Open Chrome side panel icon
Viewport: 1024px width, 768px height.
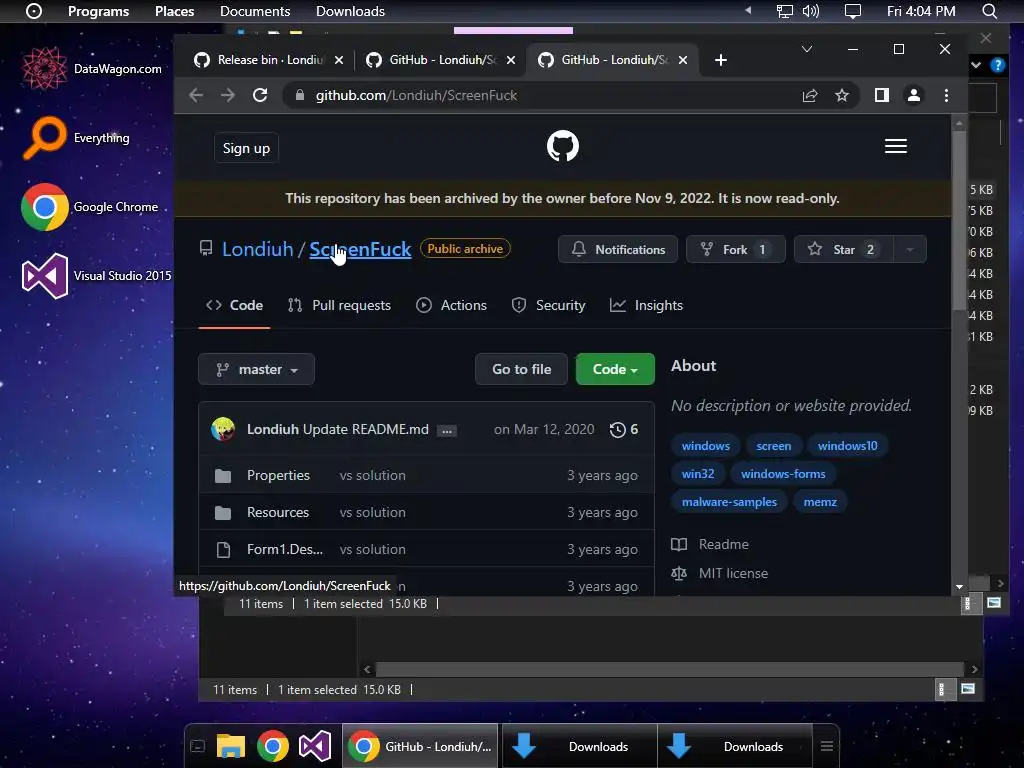click(882, 95)
